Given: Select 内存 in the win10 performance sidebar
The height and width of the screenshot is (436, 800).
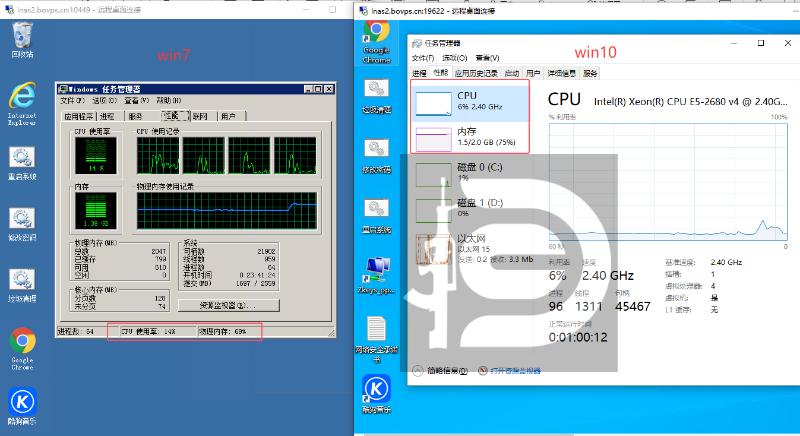Looking at the screenshot, I should click(x=470, y=138).
